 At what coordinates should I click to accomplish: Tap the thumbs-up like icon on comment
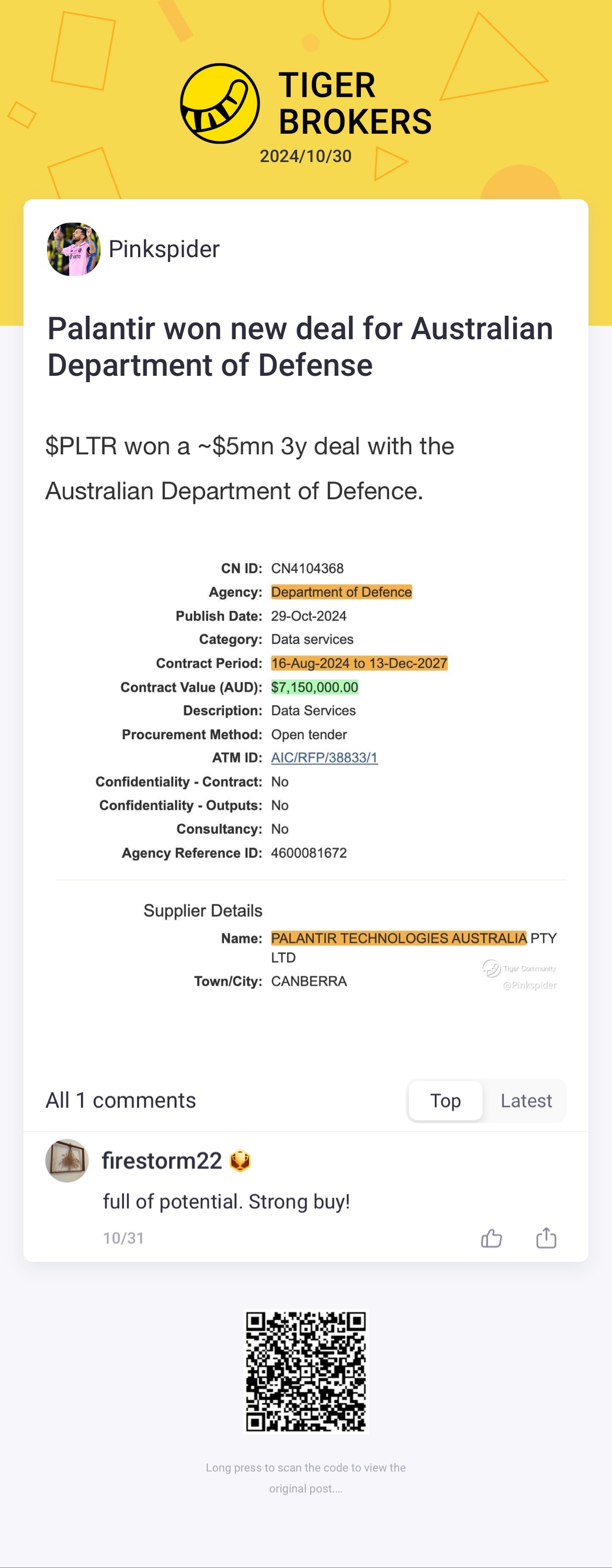[491, 1239]
